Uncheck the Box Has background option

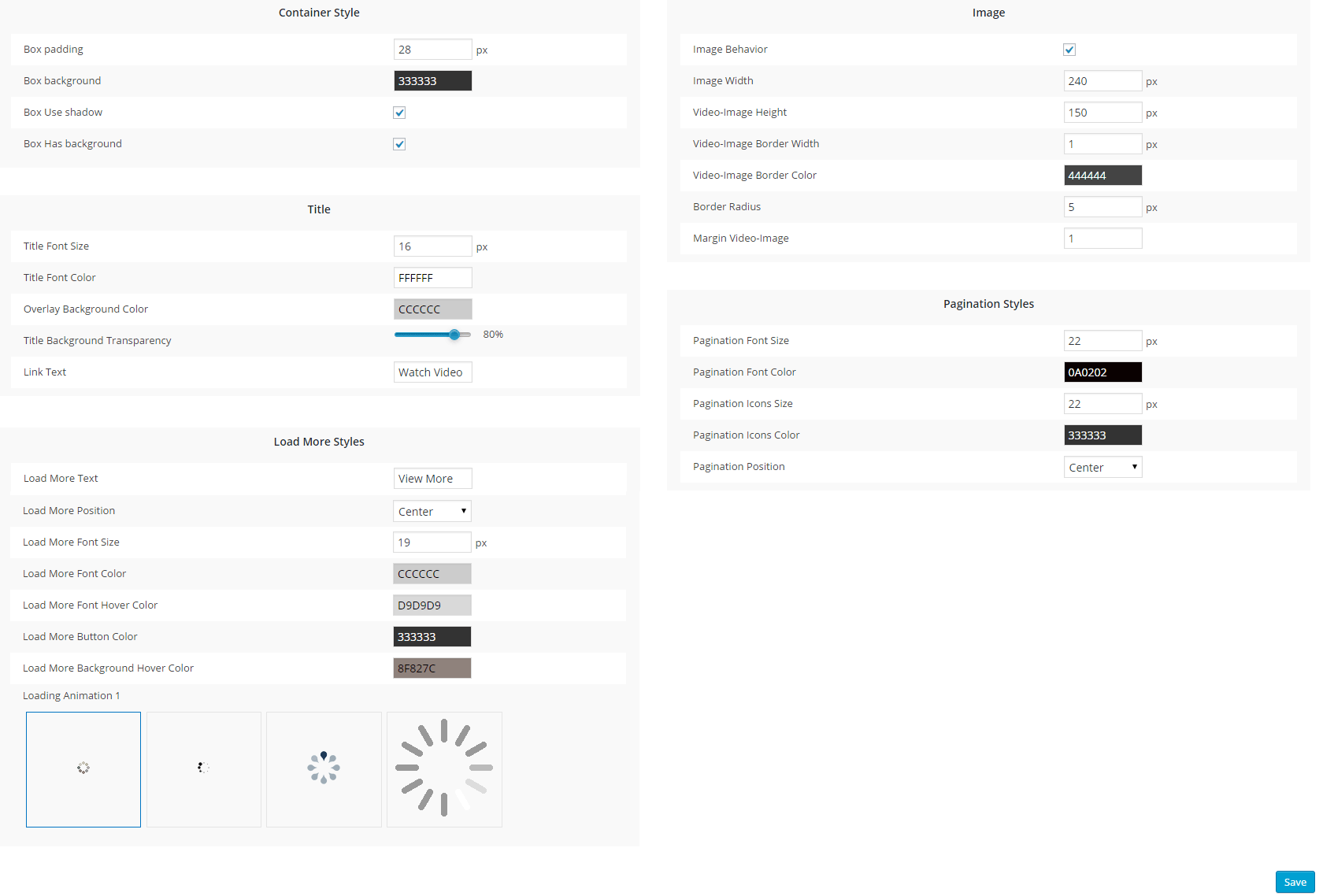coord(399,144)
